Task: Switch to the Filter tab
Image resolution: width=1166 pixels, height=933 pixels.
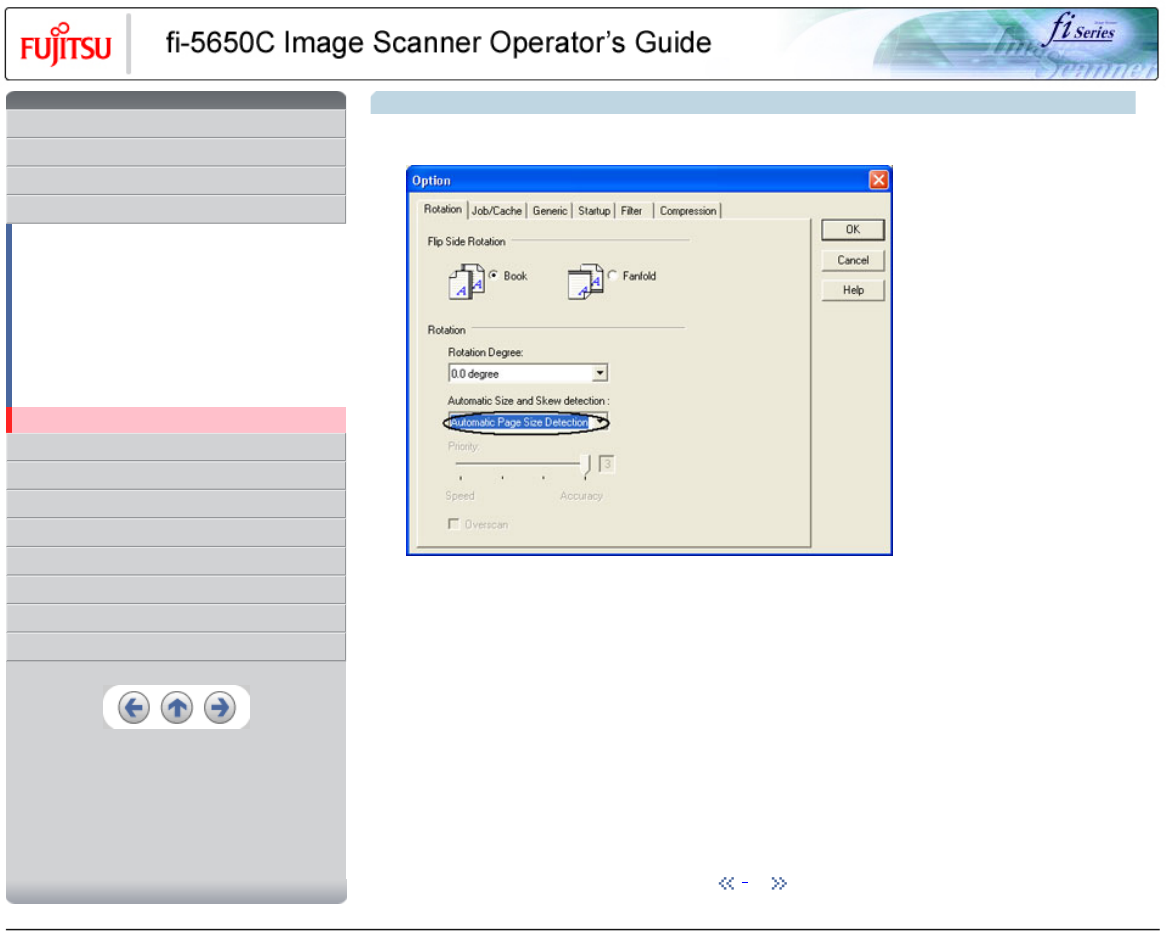Action: (631, 211)
